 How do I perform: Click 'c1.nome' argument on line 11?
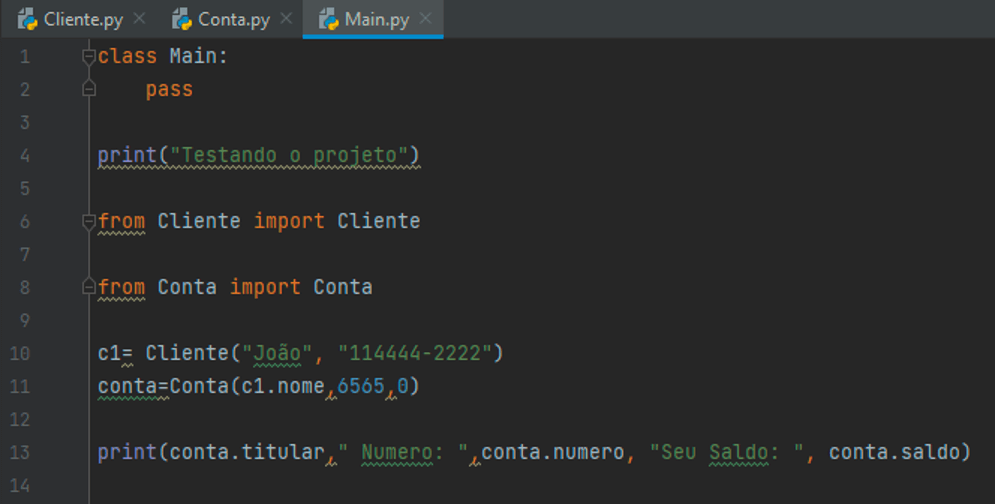(282, 385)
